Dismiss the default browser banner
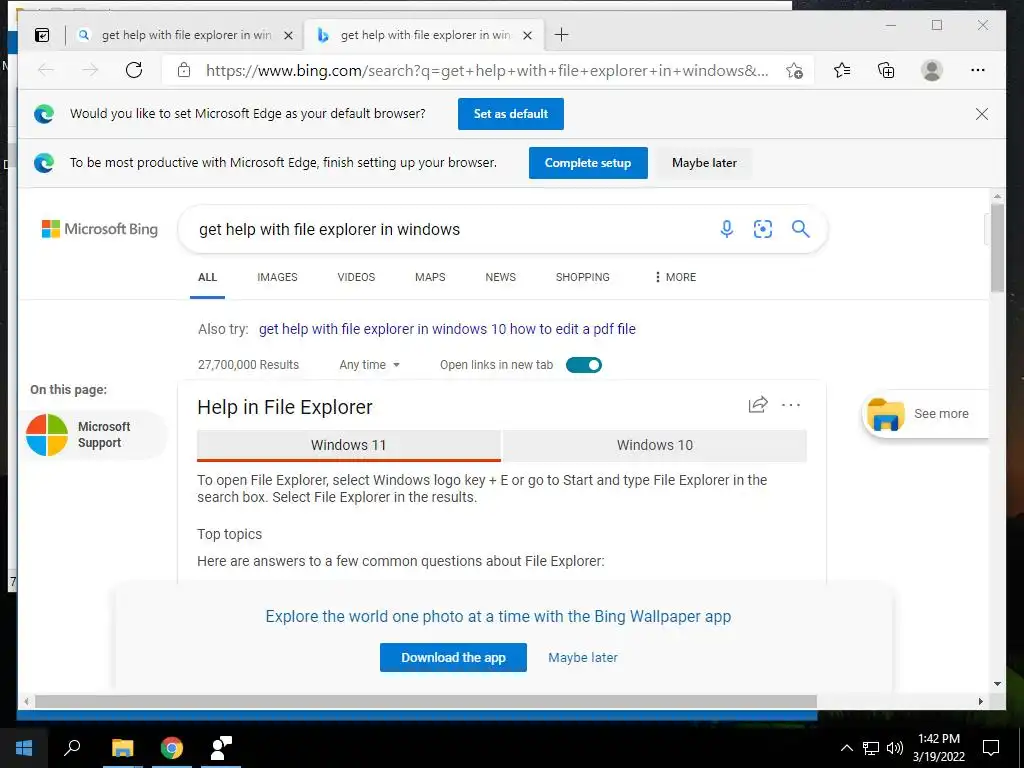Image resolution: width=1024 pixels, height=768 pixels. click(982, 114)
